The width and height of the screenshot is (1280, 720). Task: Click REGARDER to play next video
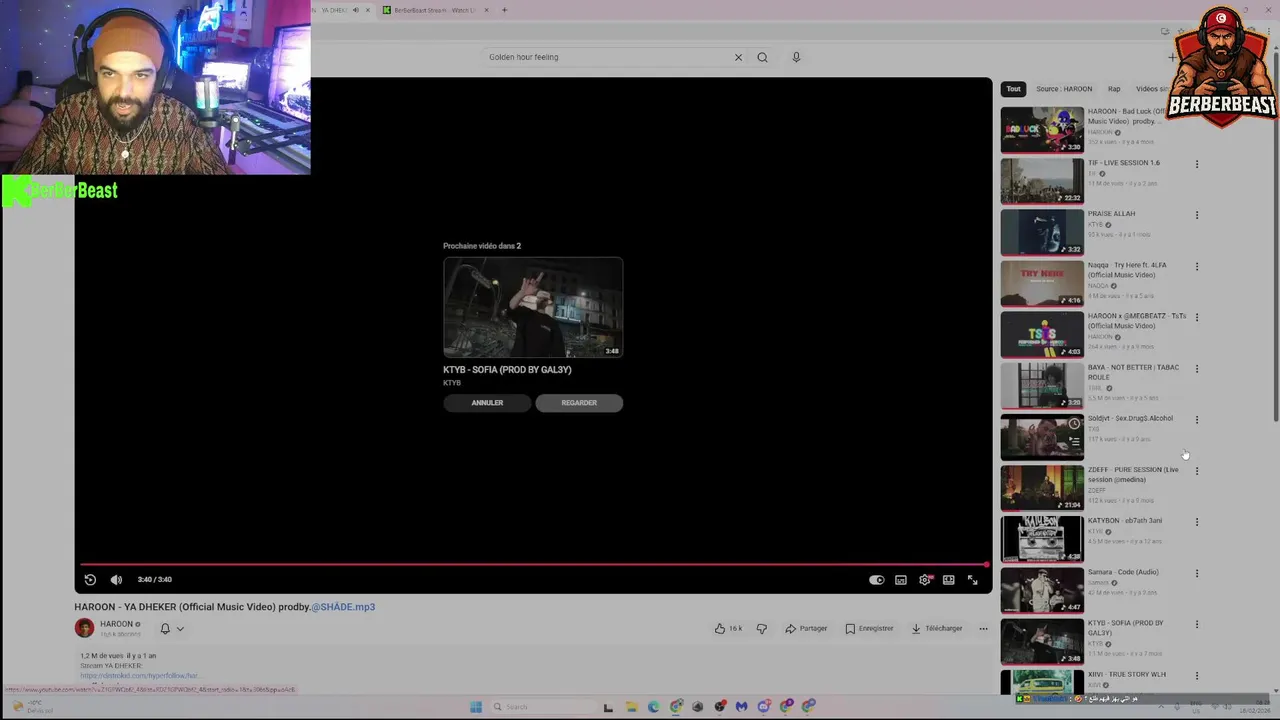click(579, 403)
